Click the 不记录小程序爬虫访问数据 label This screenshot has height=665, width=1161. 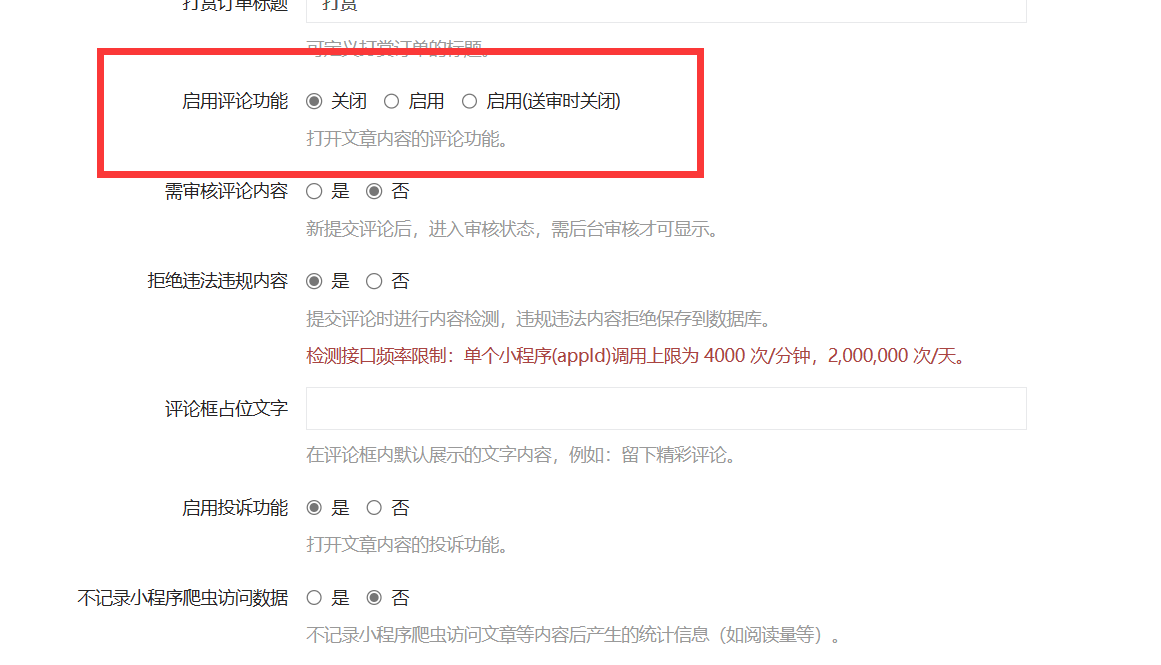pyautogui.click(x=182, y=598)
